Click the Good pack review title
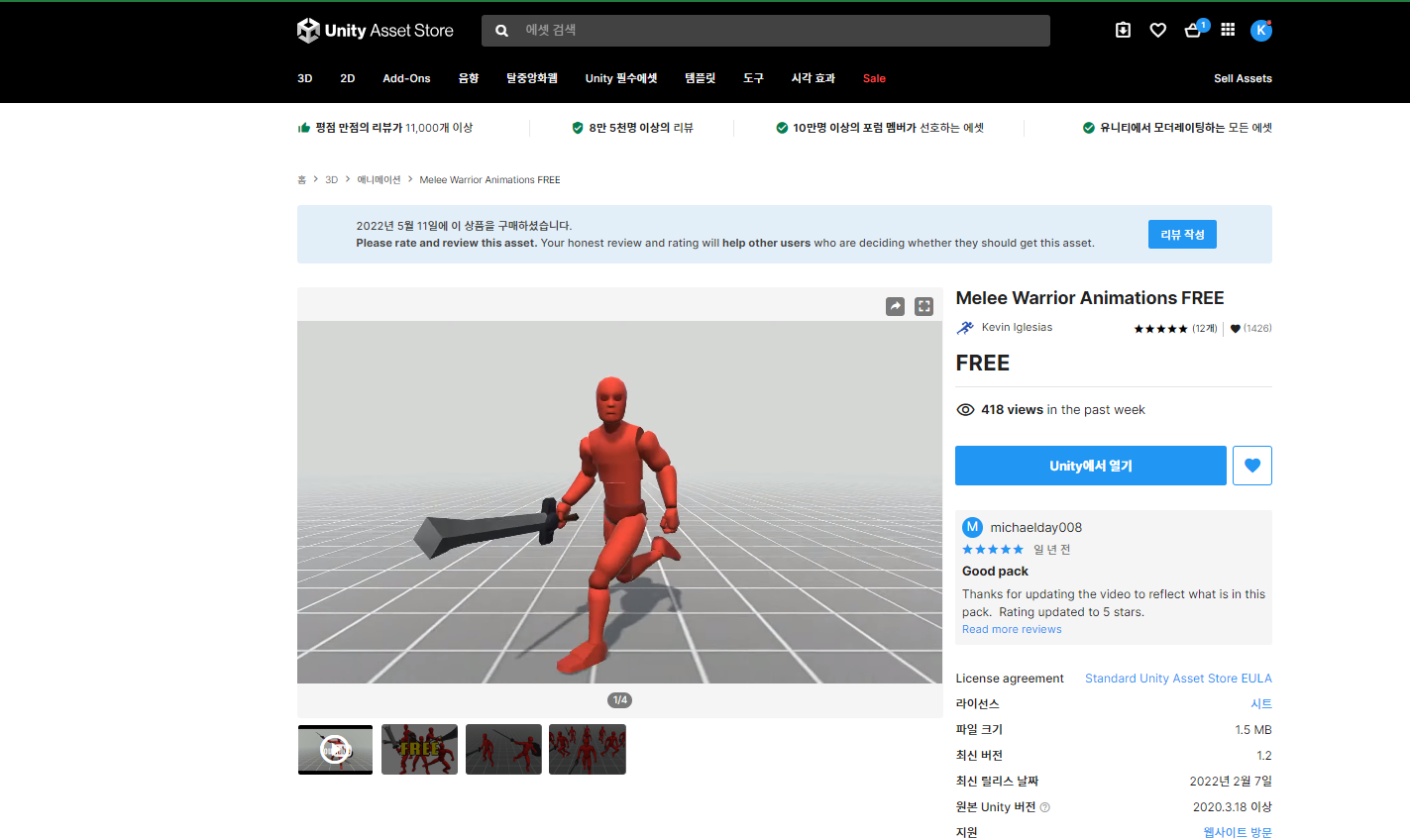Viewport: 1410px width, 840px height. pos(995,572)
